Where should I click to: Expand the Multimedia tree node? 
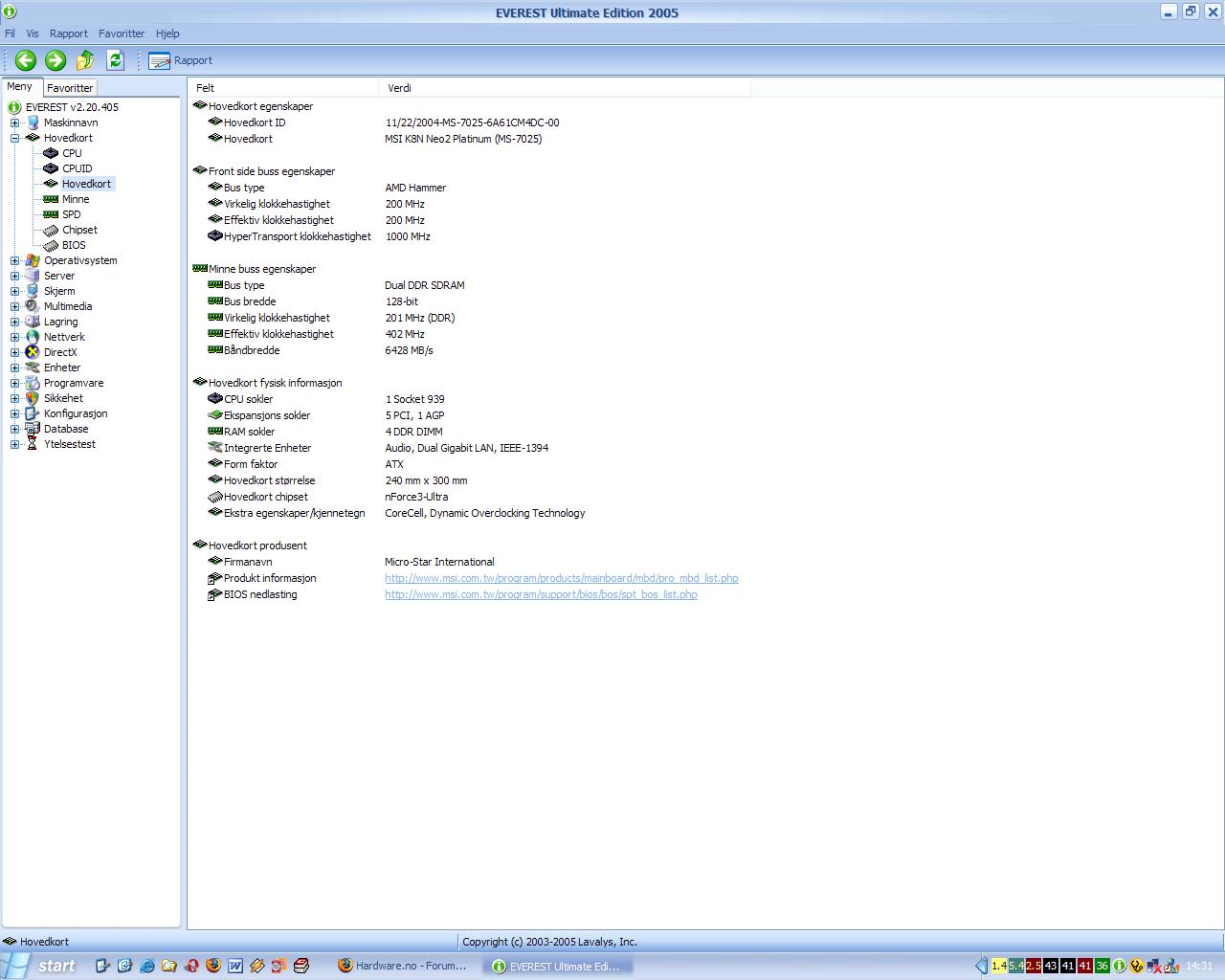pos(14,306)
